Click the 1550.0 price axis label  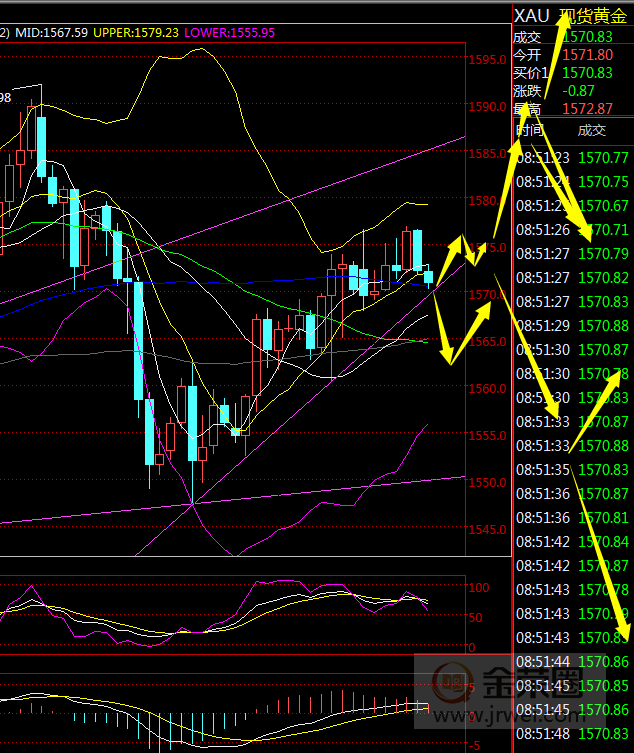click(486, 483)
